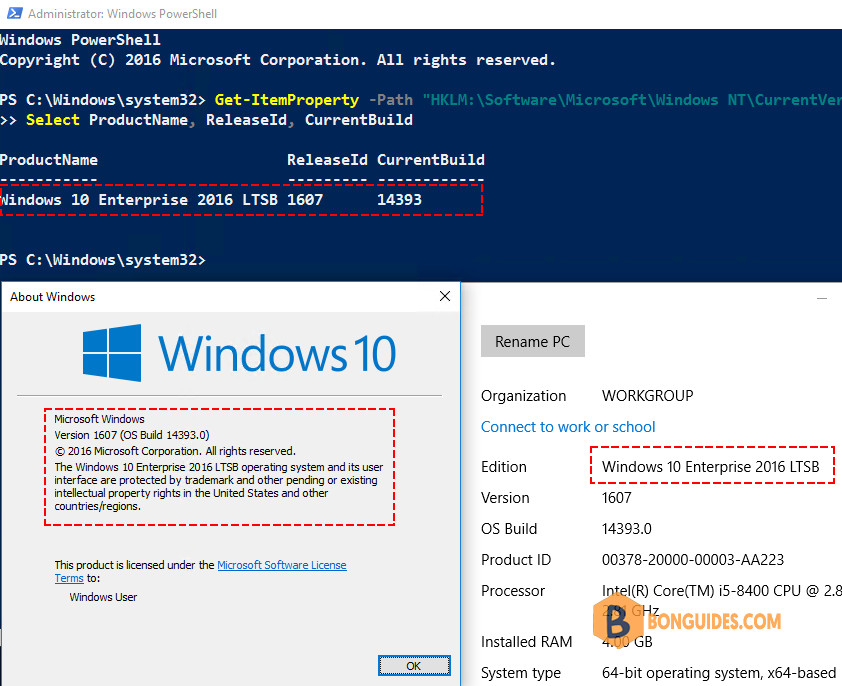Open Connect to work or school link

tap(568, 427)
